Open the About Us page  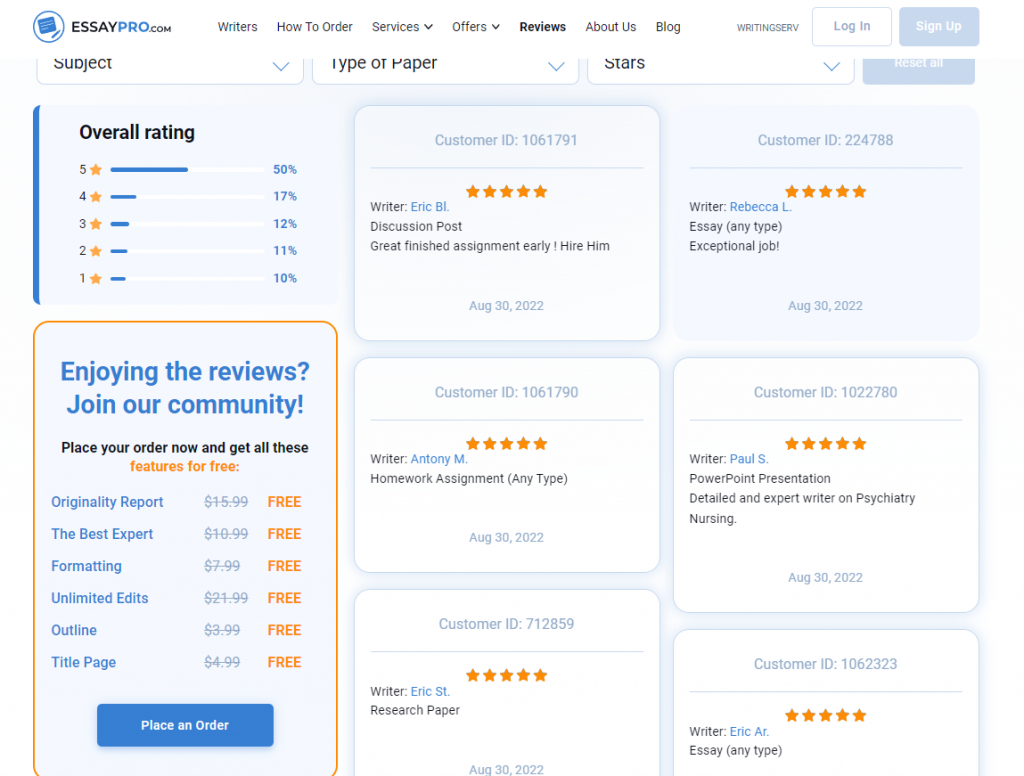tap(611, 27)
